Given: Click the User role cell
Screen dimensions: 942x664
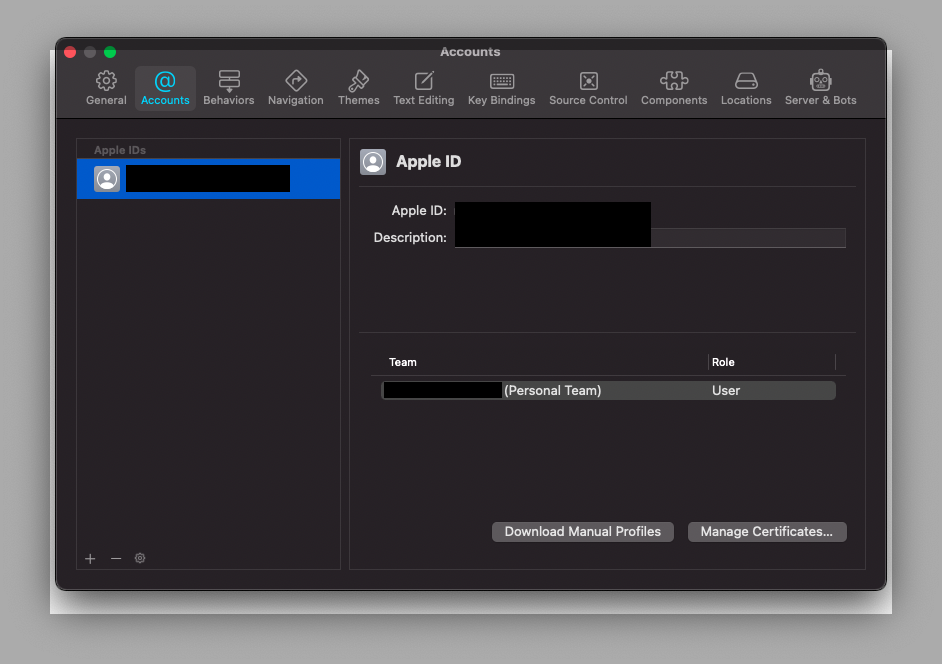Looking at the screenshot, I should (726, 391).
